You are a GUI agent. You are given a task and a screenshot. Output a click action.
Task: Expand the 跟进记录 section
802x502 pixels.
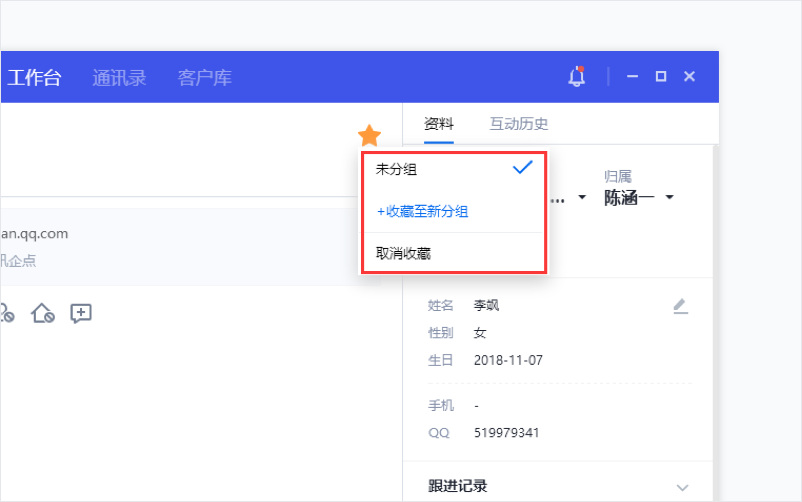[682, 487]
